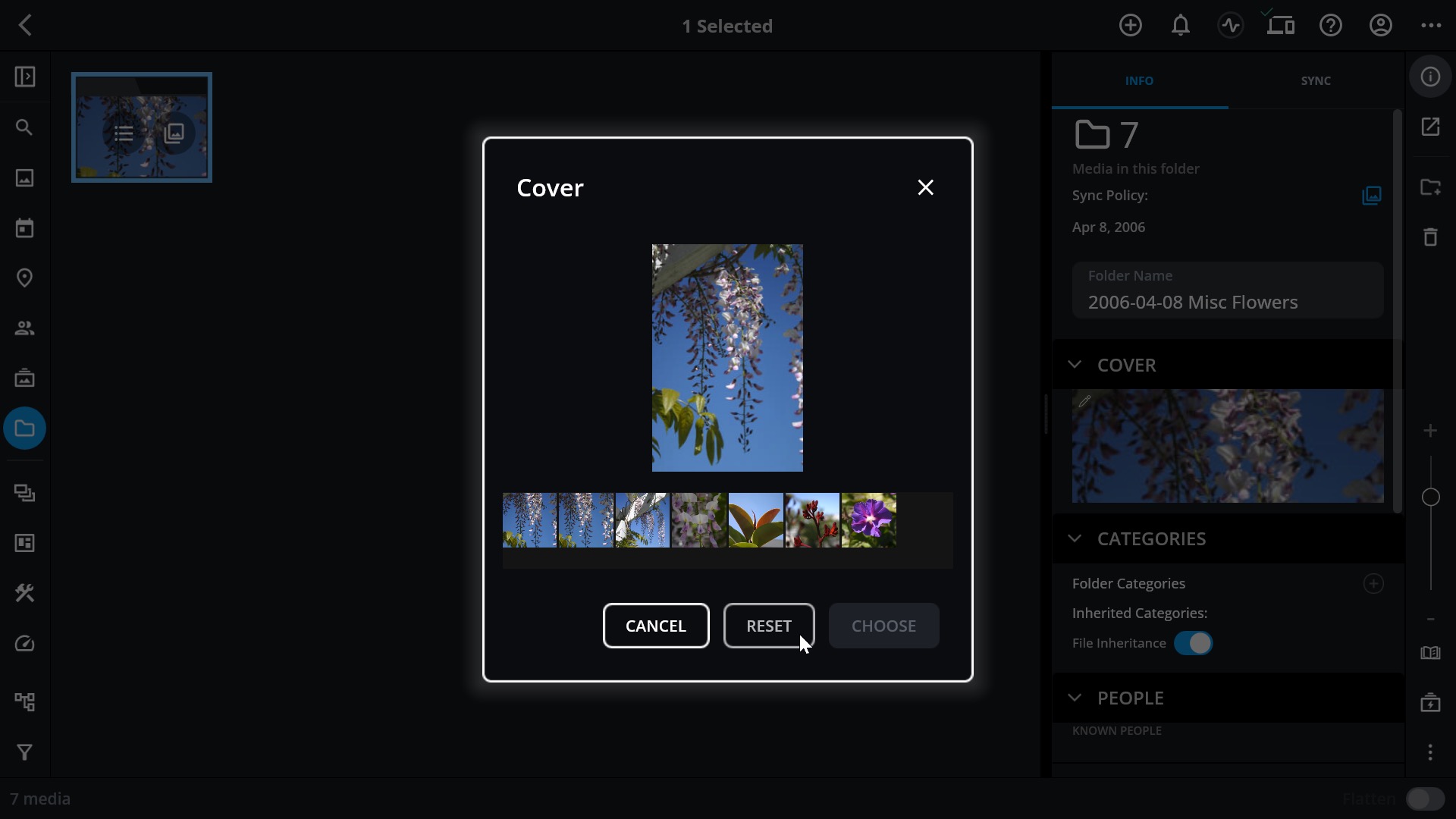Click the trash delete icon at right
The width and height of the screenshot is (1456, 819).
point(1430,237)
